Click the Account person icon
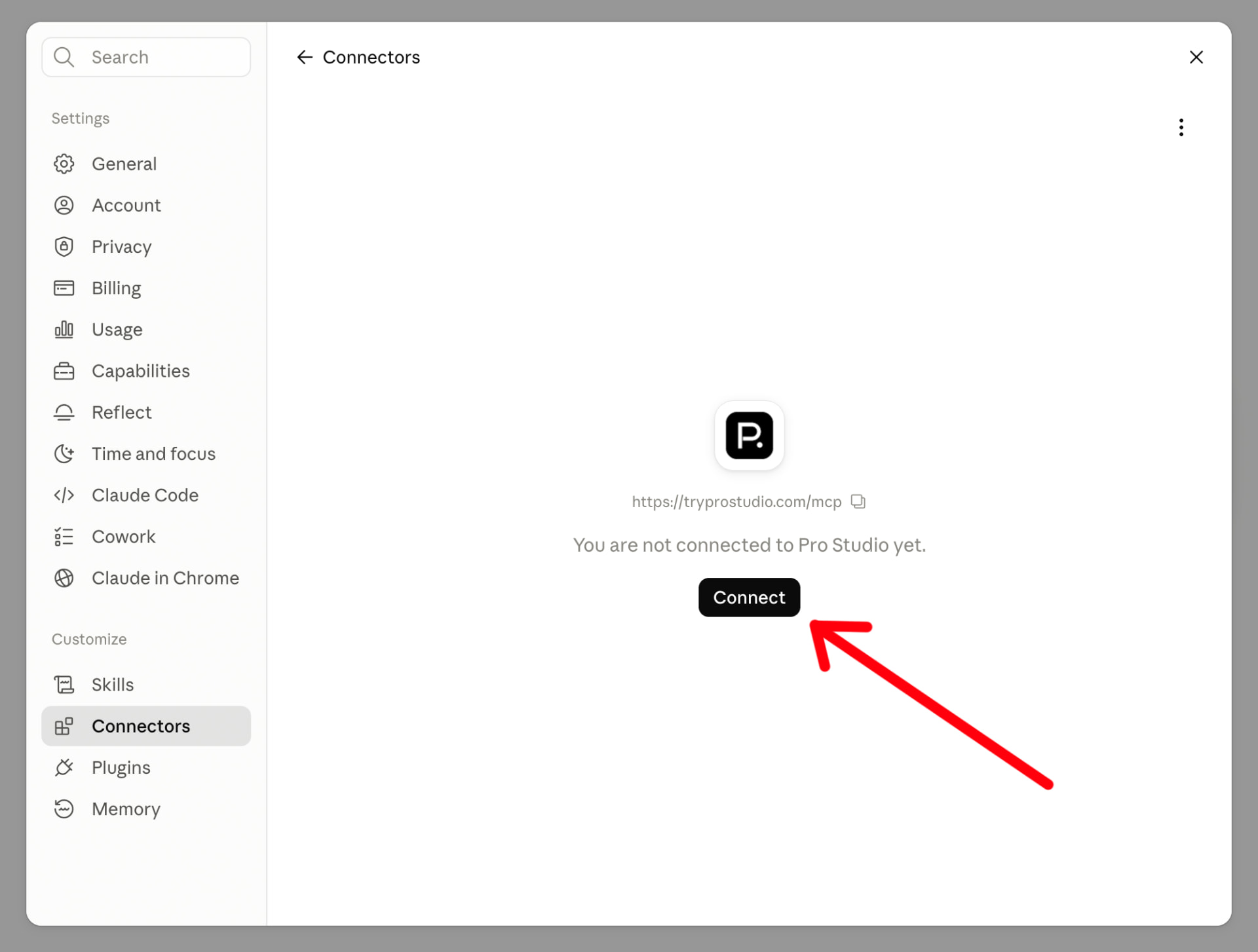The image size is (1258, 952). tap(64, 205)
